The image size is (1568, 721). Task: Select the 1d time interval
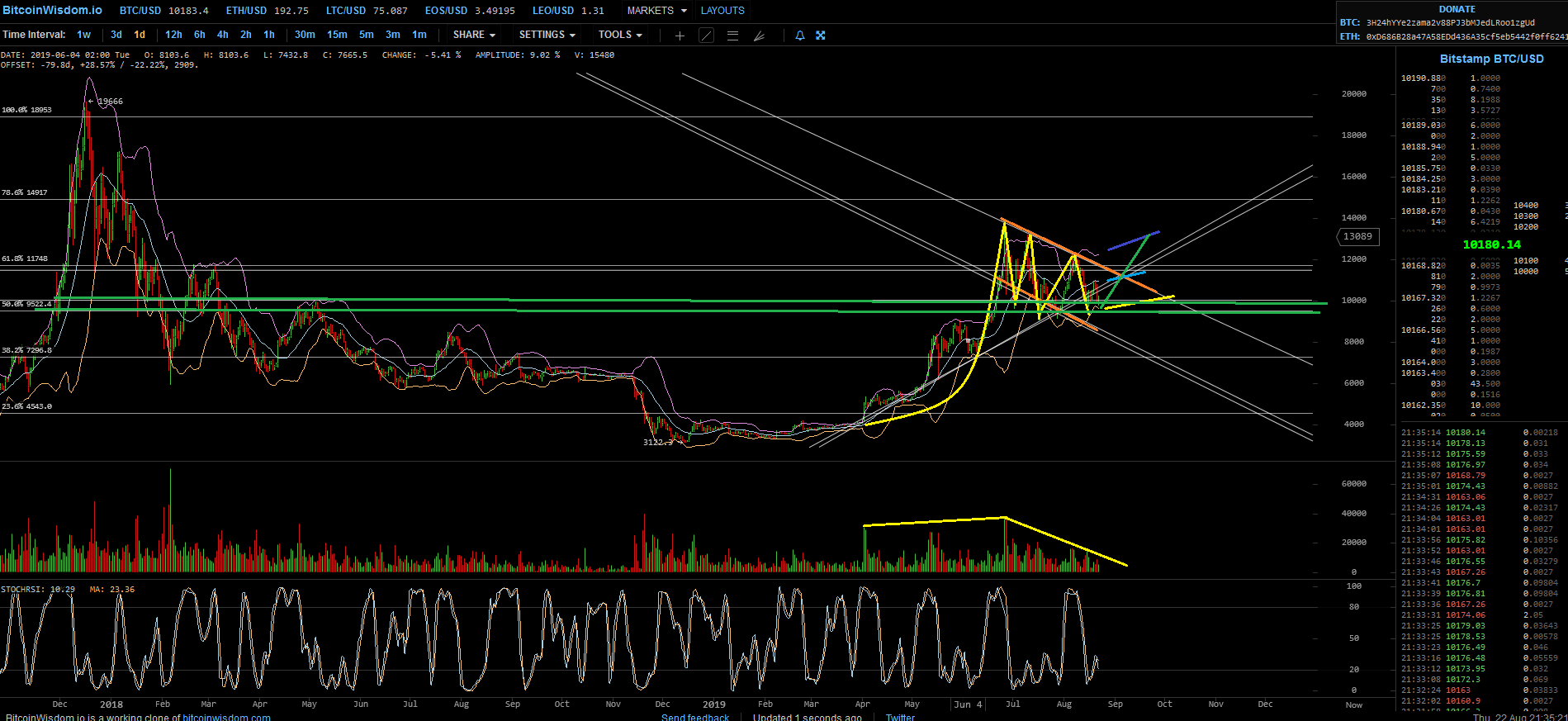coord(140,35)
